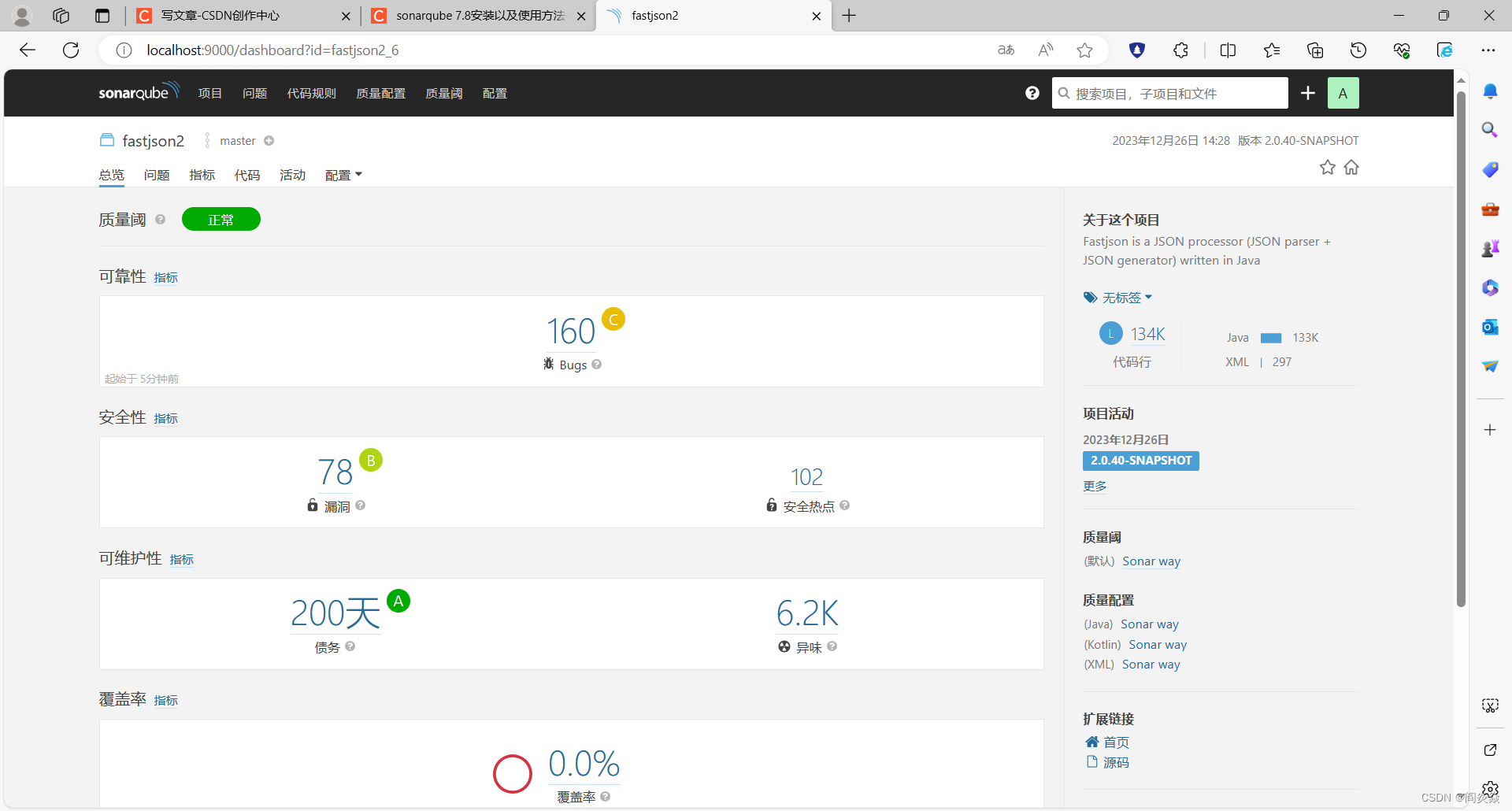Switch to the 问题 tab of fastjson2

[x=156, y=175]
